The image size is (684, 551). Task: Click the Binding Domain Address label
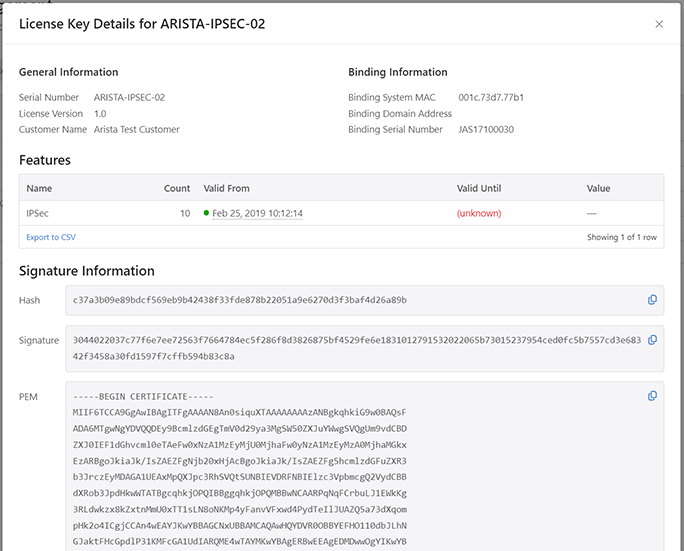(x=400, y=113)
